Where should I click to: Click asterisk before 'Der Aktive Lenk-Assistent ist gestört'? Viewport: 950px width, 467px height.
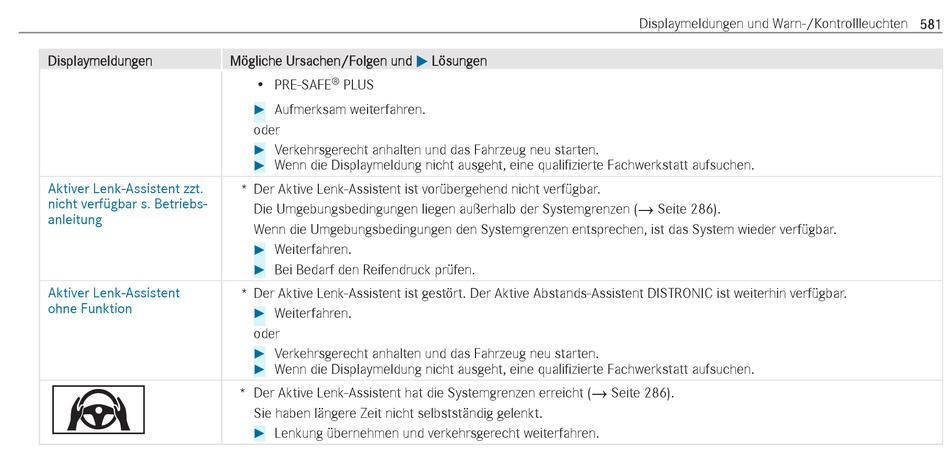coord(244,293)
